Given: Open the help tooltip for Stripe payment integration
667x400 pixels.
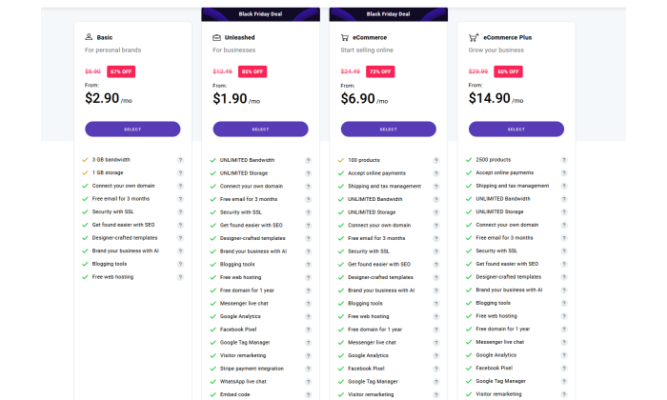Looking at the screenshot, I should [308, 369].
